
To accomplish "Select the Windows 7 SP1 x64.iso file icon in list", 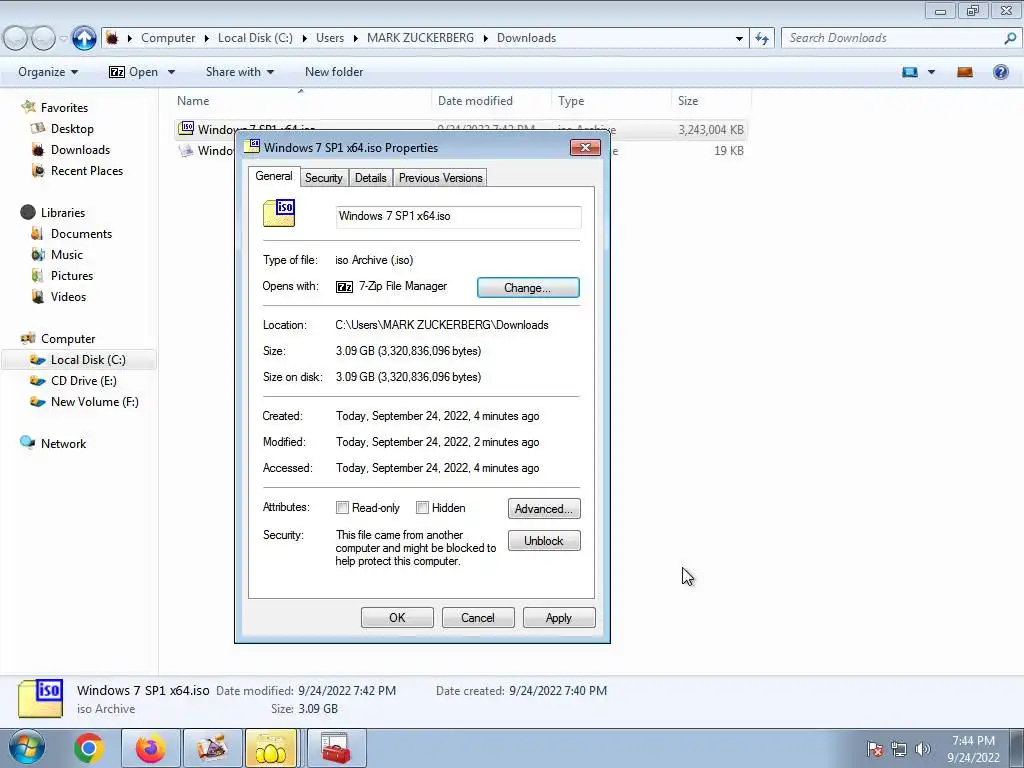I will pyautogui.click(x=186, y=129).
